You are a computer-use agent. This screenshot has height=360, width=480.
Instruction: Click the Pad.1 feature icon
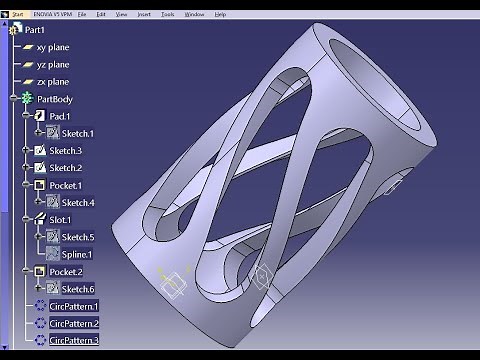click(40, 116)
